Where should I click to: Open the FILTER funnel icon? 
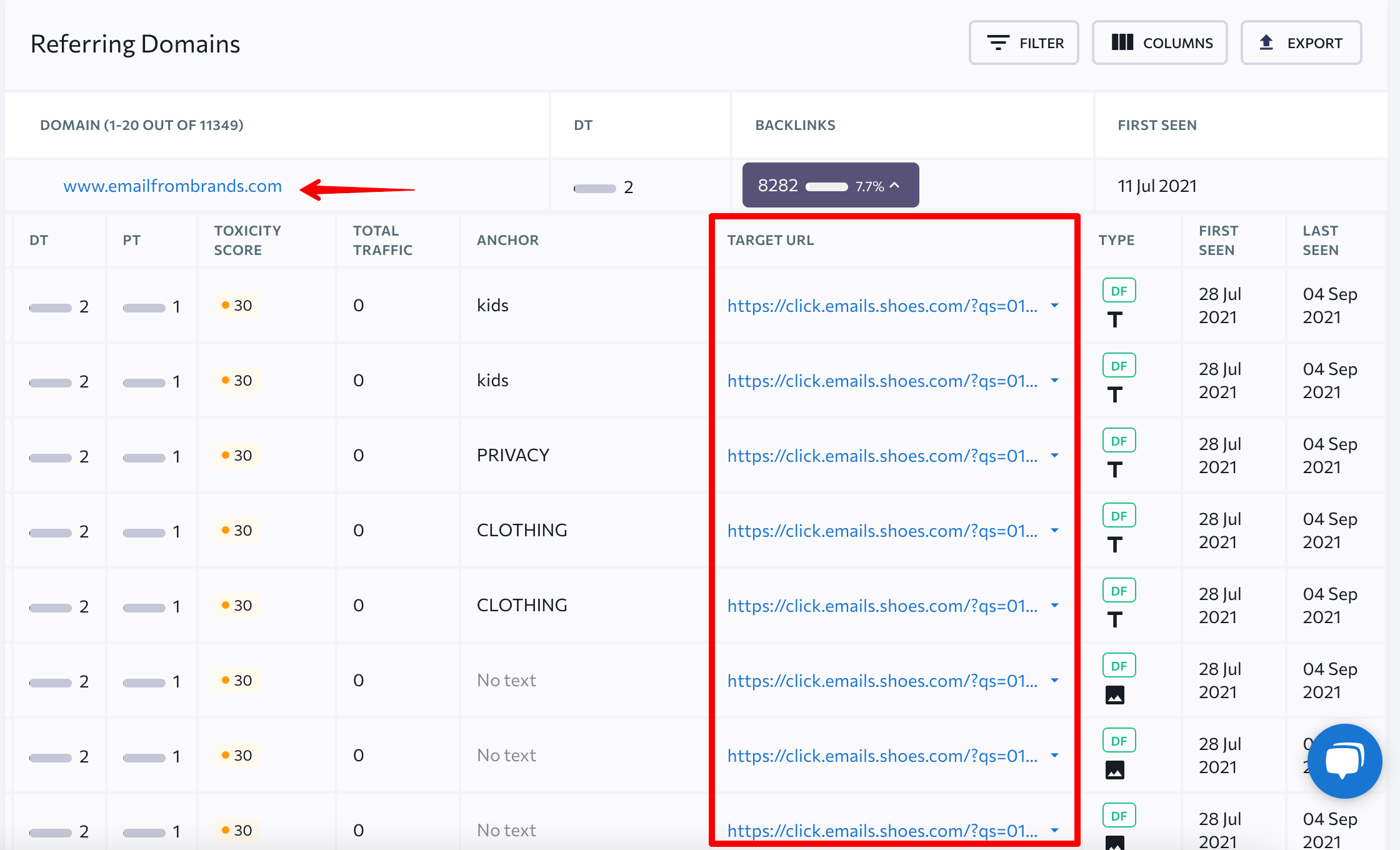pos(998,42)
